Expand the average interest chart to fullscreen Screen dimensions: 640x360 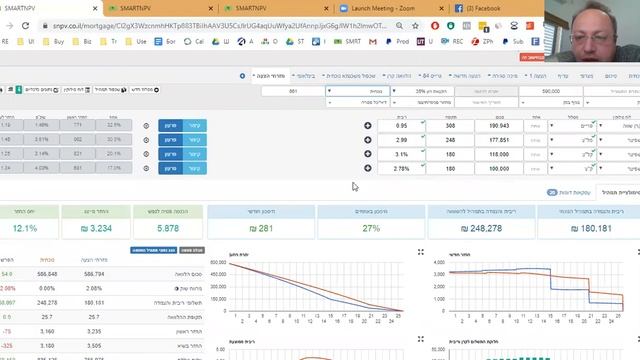pyautogui.click(x=421, y=339)
